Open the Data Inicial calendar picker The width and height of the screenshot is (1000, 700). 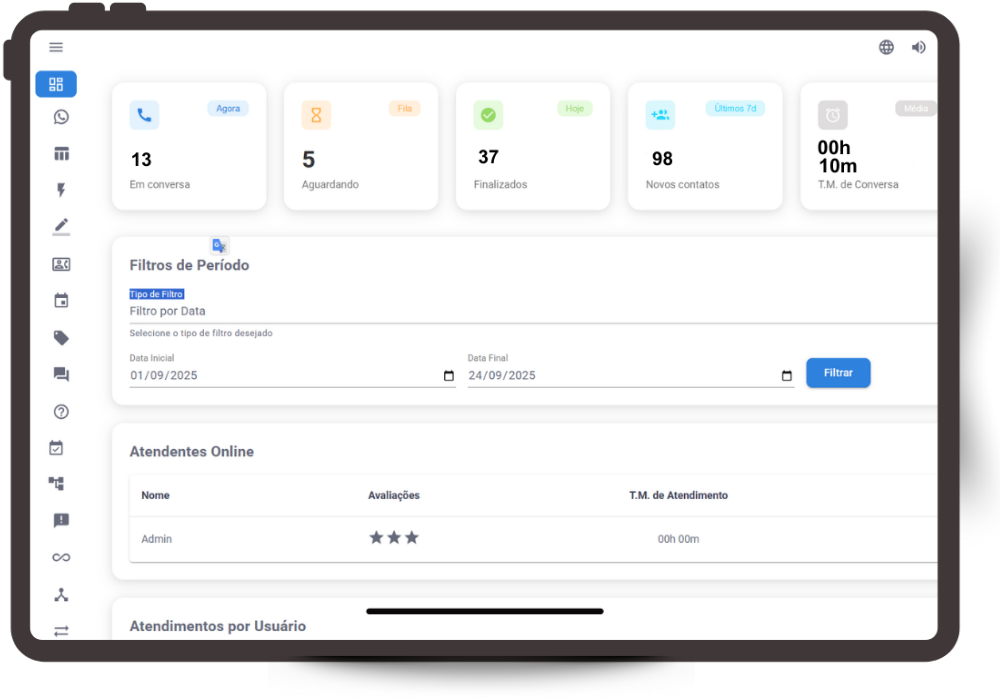pos(448,376)
